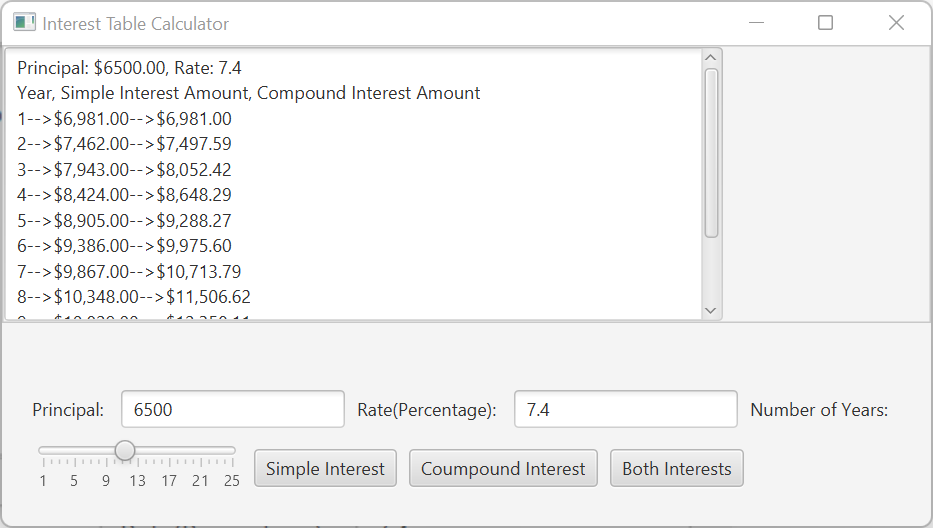
Task: Click the Principal and Rate summary line
Action: coord(129,68)
